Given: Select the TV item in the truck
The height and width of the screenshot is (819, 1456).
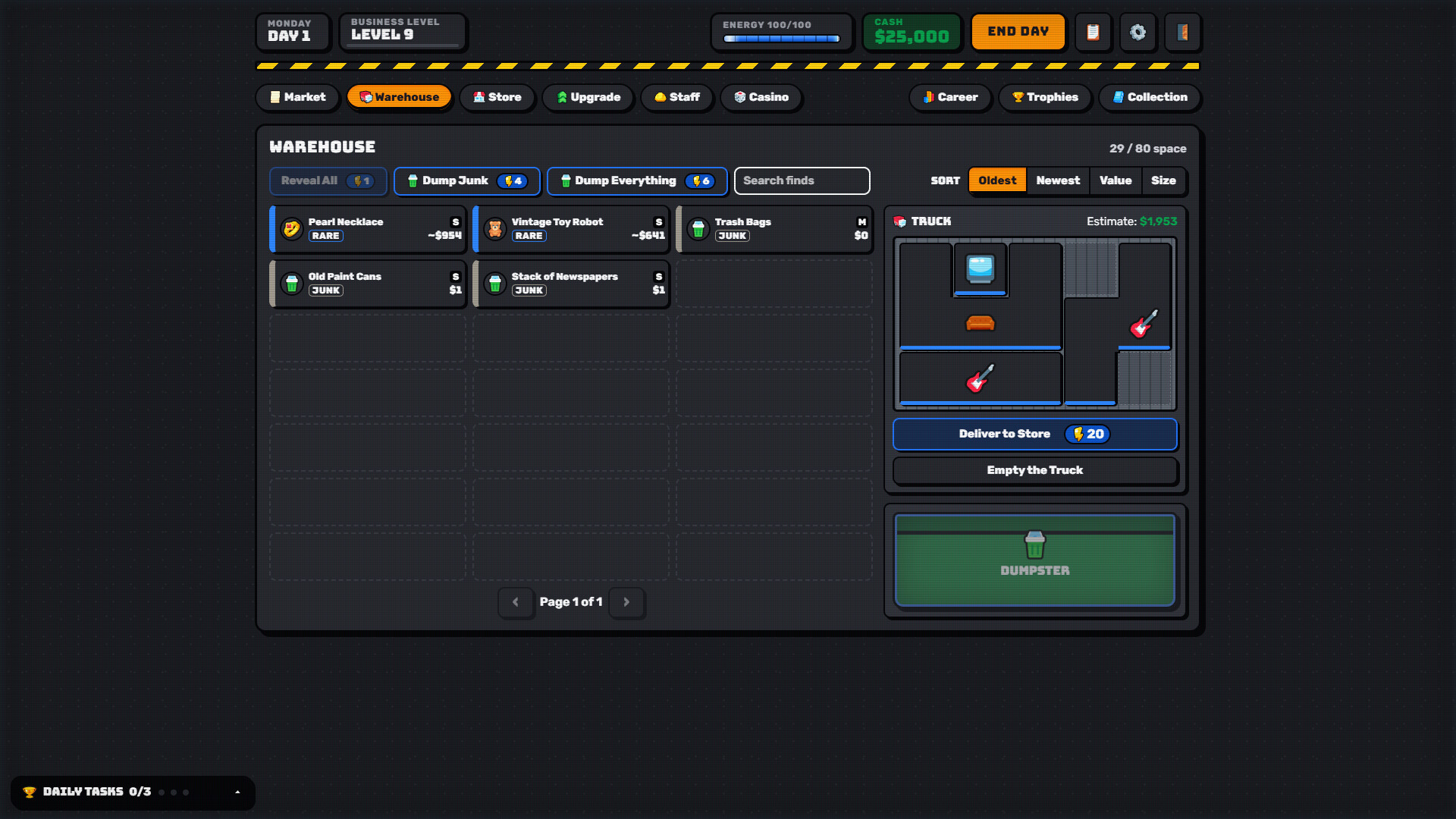Looking at the screenshot, I should pyautogui.click(x=980, y=268).
